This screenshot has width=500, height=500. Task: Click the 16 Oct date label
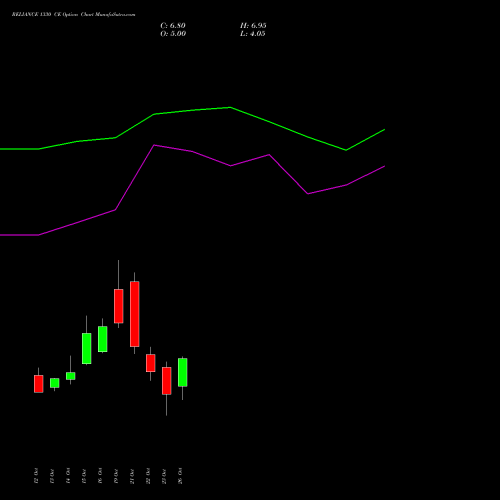point(100,476)
